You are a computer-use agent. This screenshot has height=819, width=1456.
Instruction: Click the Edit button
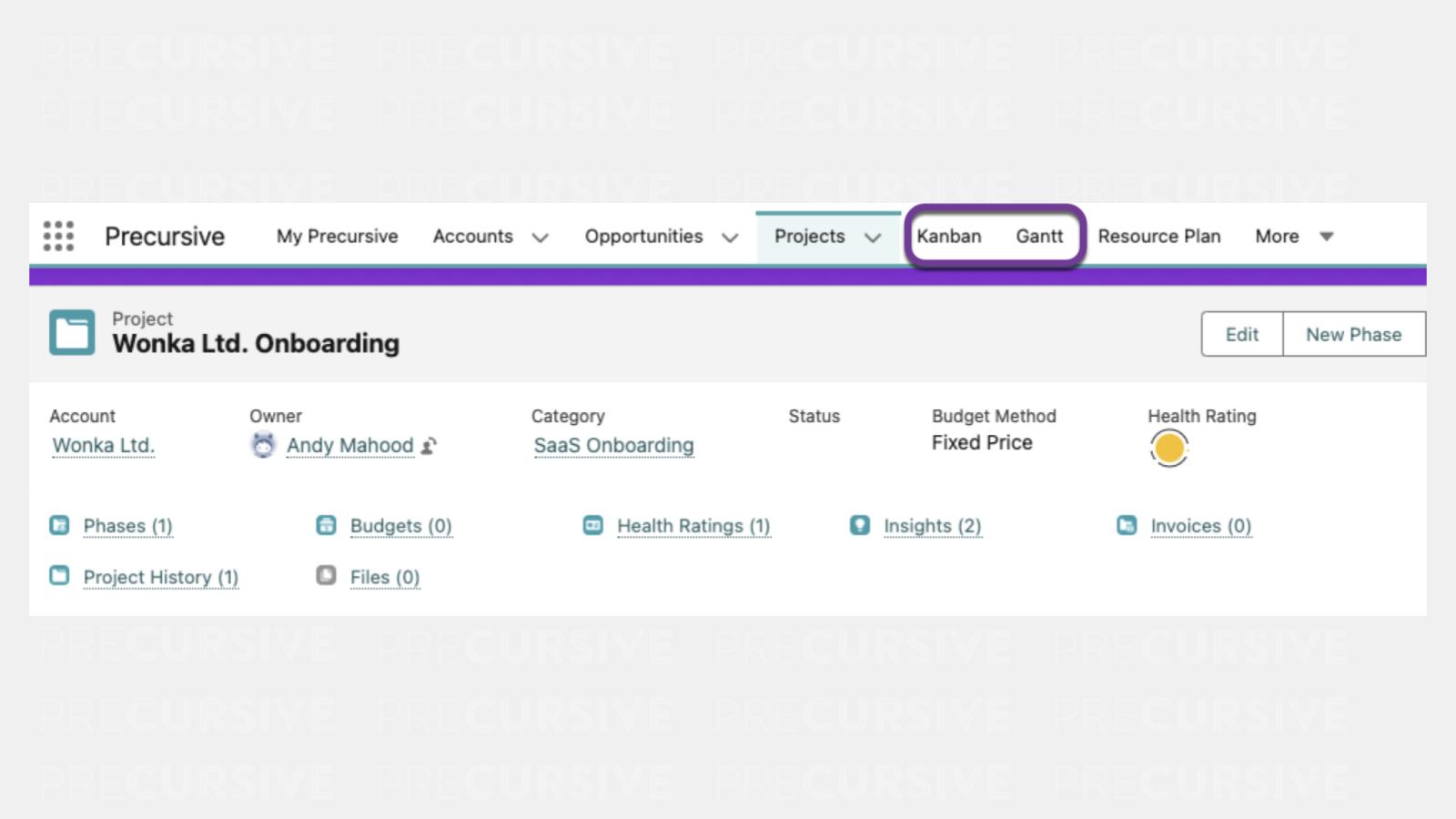(x=1242, y=334)
